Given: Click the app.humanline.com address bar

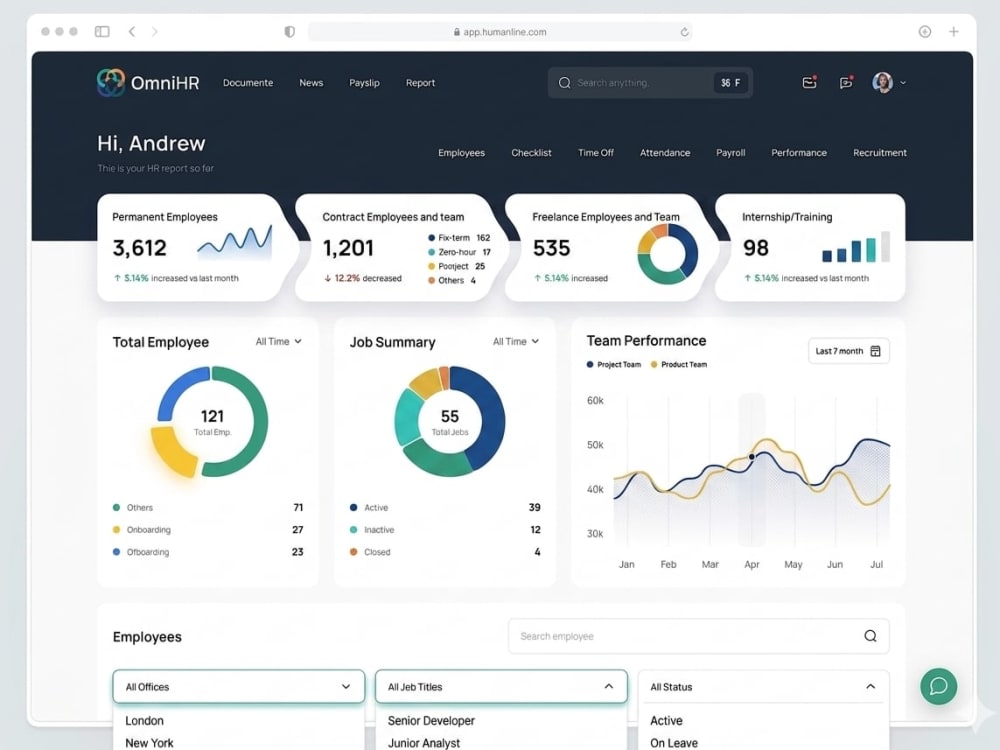Looking at the screenshot, I should click(500, 32).
